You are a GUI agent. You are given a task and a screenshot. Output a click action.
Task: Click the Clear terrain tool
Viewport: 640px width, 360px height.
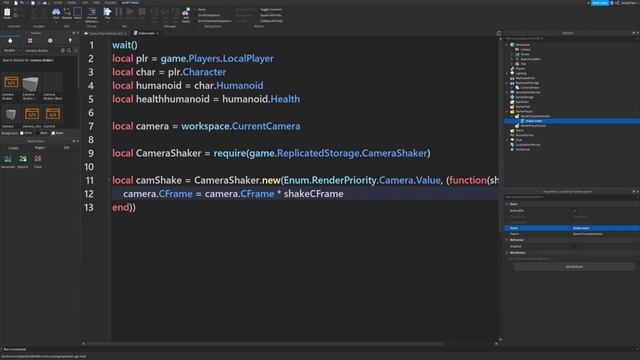coord(38,161)
